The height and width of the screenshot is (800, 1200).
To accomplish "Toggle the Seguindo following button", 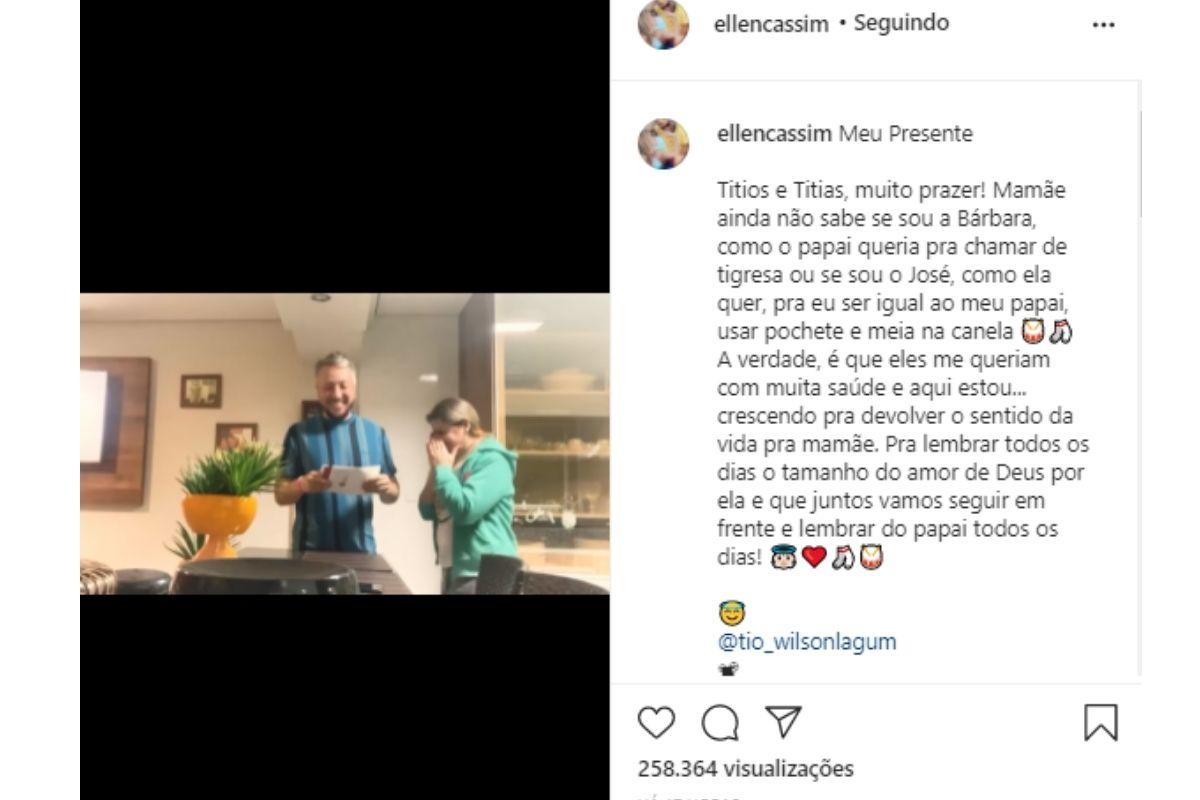I will [901, 23].
